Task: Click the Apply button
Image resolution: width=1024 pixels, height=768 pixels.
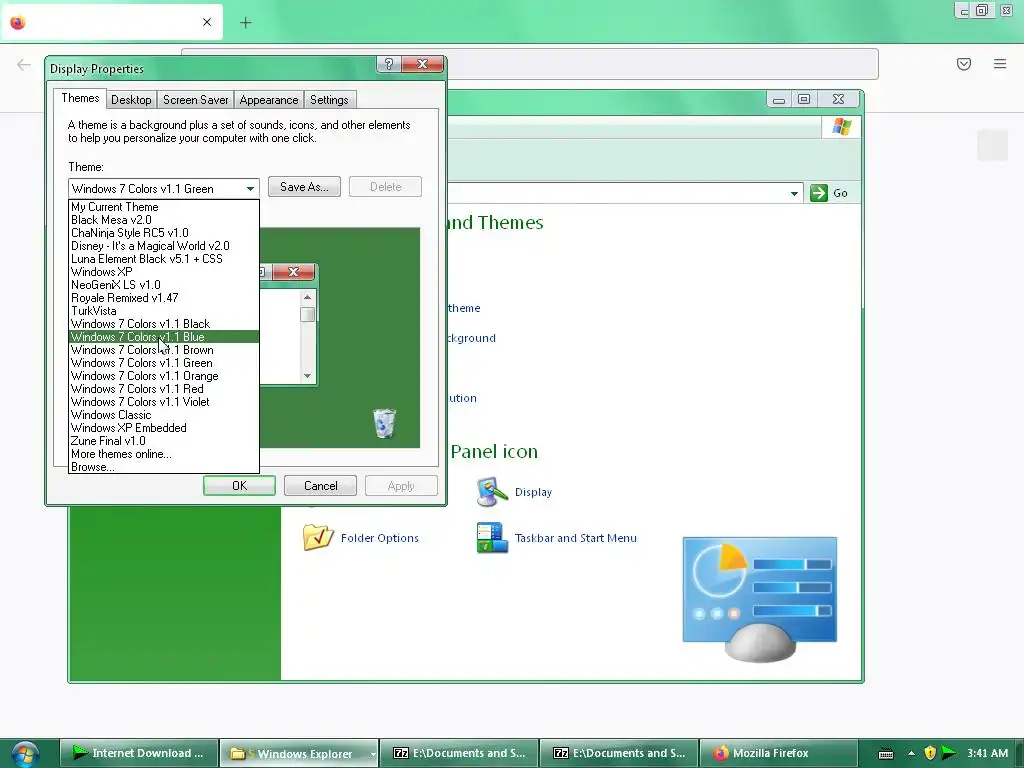Action: point(401,486)
